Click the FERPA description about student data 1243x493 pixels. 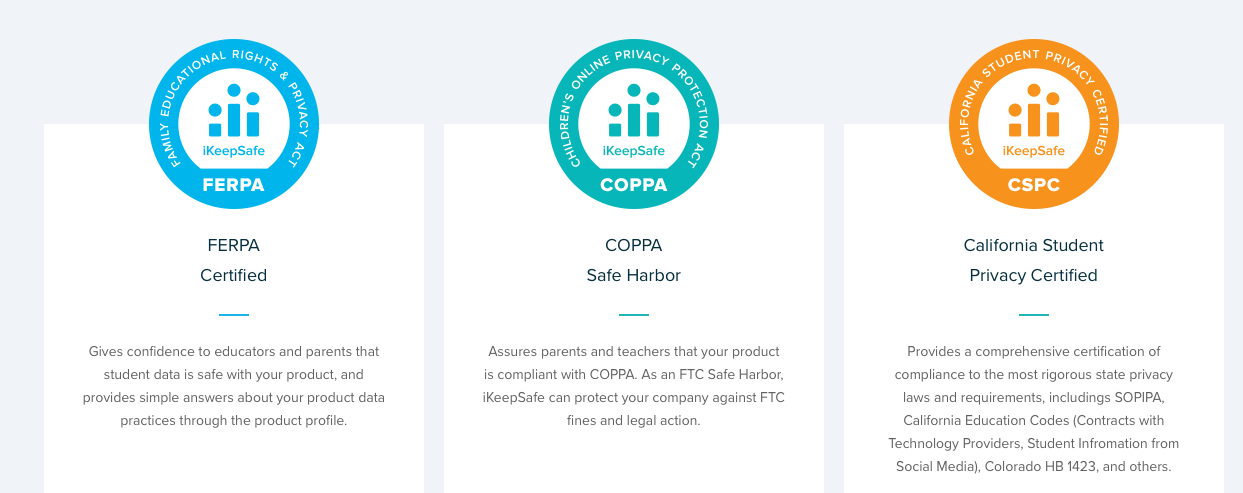pyautogui.click(x=234, y=386)
